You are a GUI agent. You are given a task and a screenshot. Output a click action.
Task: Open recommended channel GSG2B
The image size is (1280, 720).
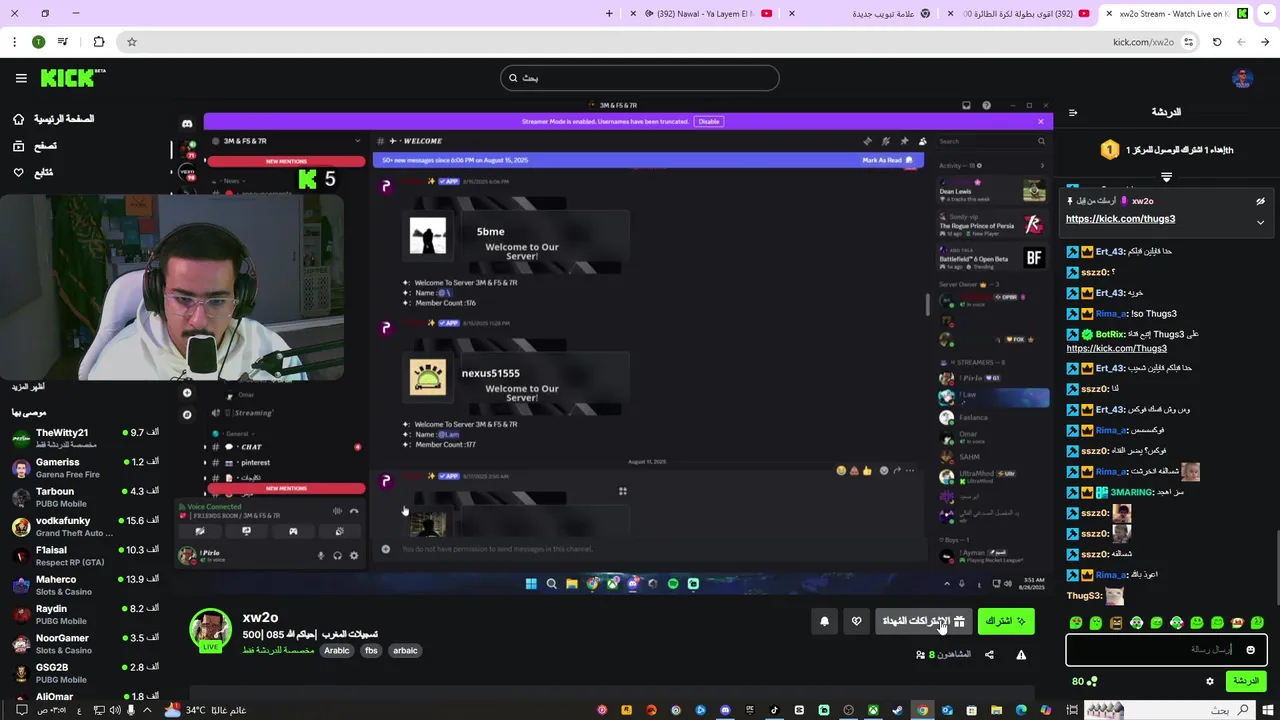[86, 672]
